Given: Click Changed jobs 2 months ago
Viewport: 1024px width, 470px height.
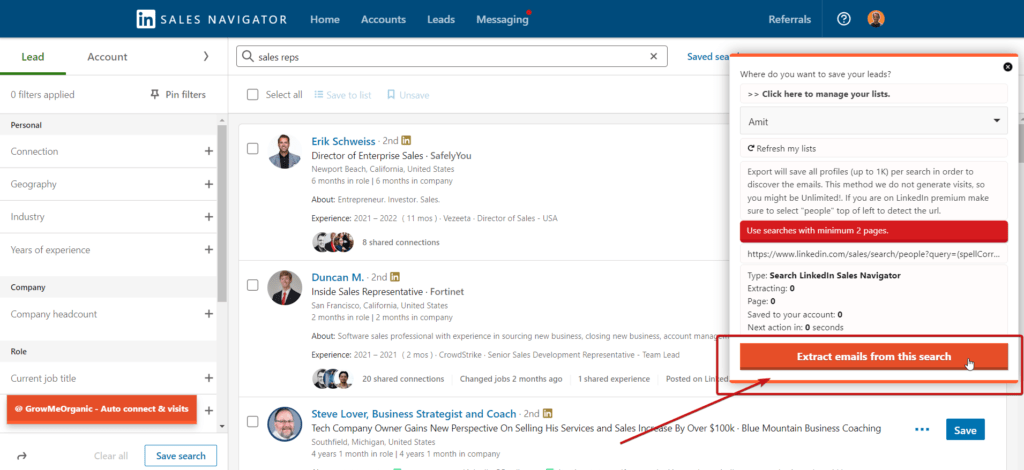Looking at the screenshot, I should coord(511,379).
